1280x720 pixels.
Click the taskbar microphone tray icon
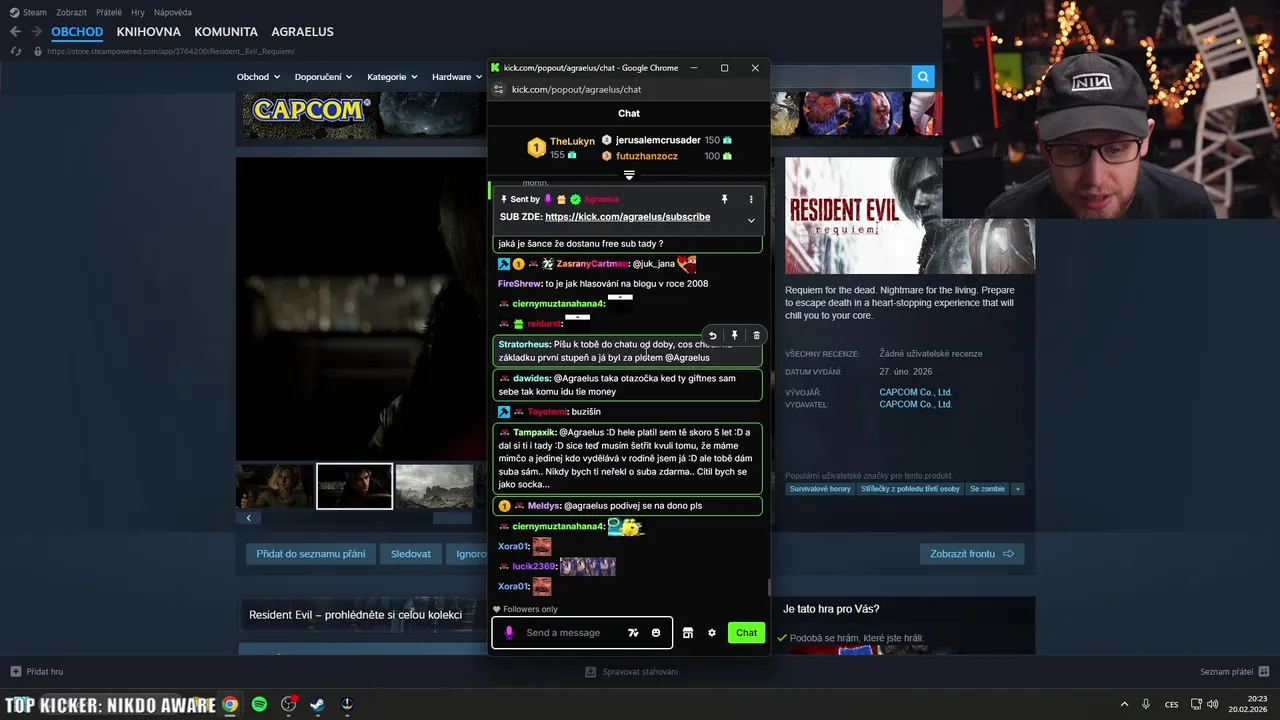point(1146,704)
